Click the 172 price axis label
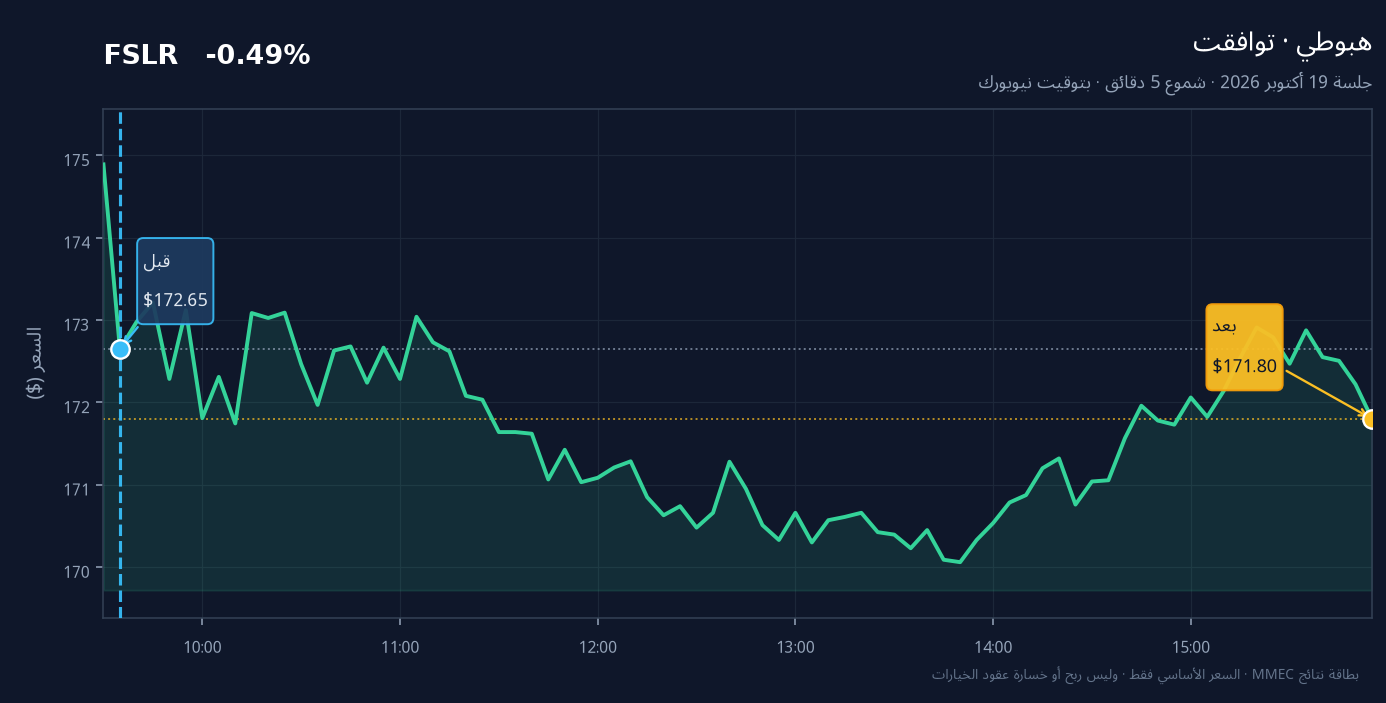Viewport: 1386px width, 703px height. (x=77, y=406)
